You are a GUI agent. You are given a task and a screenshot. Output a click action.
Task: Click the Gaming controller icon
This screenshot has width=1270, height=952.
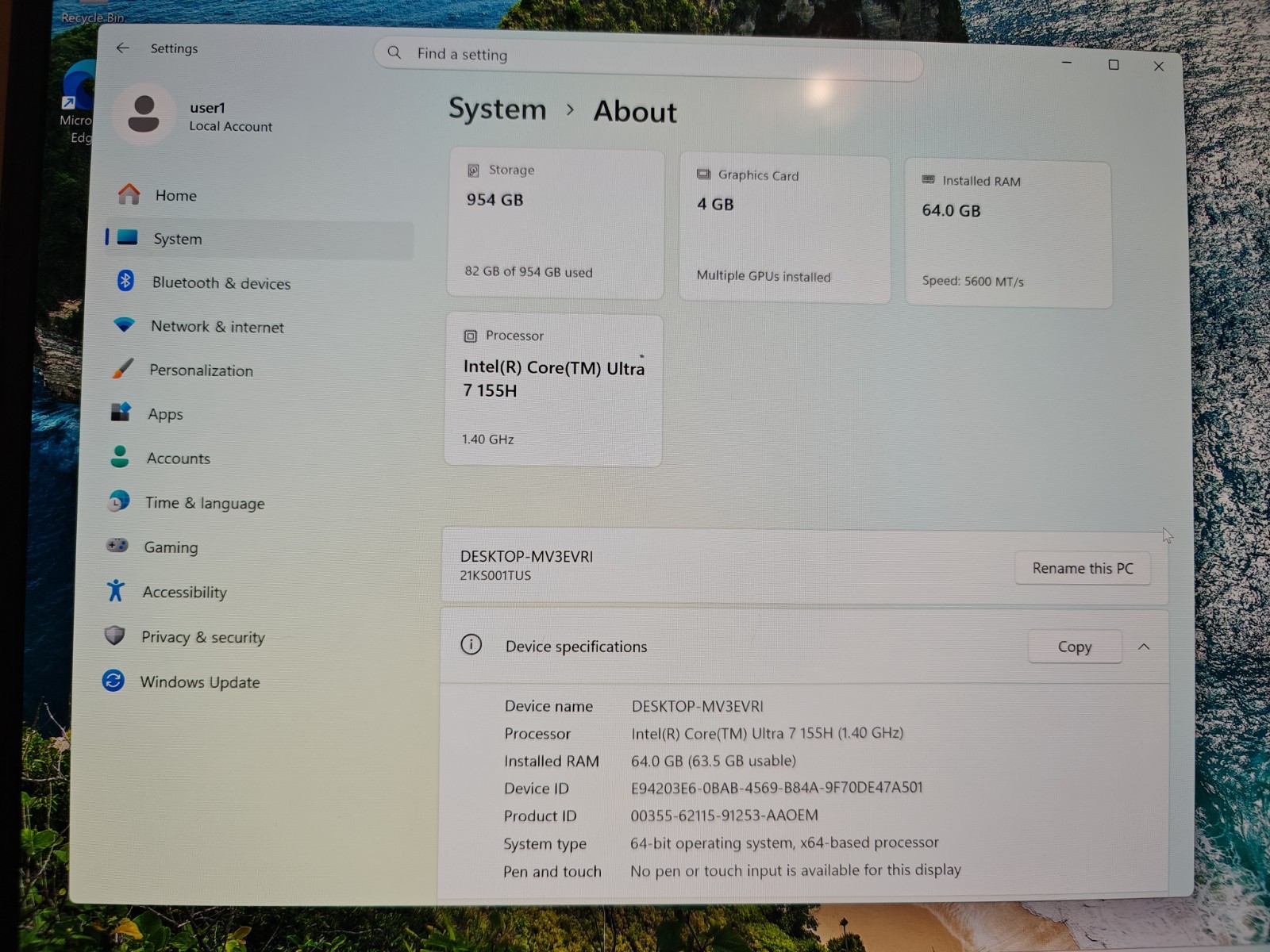pos(117,546)
